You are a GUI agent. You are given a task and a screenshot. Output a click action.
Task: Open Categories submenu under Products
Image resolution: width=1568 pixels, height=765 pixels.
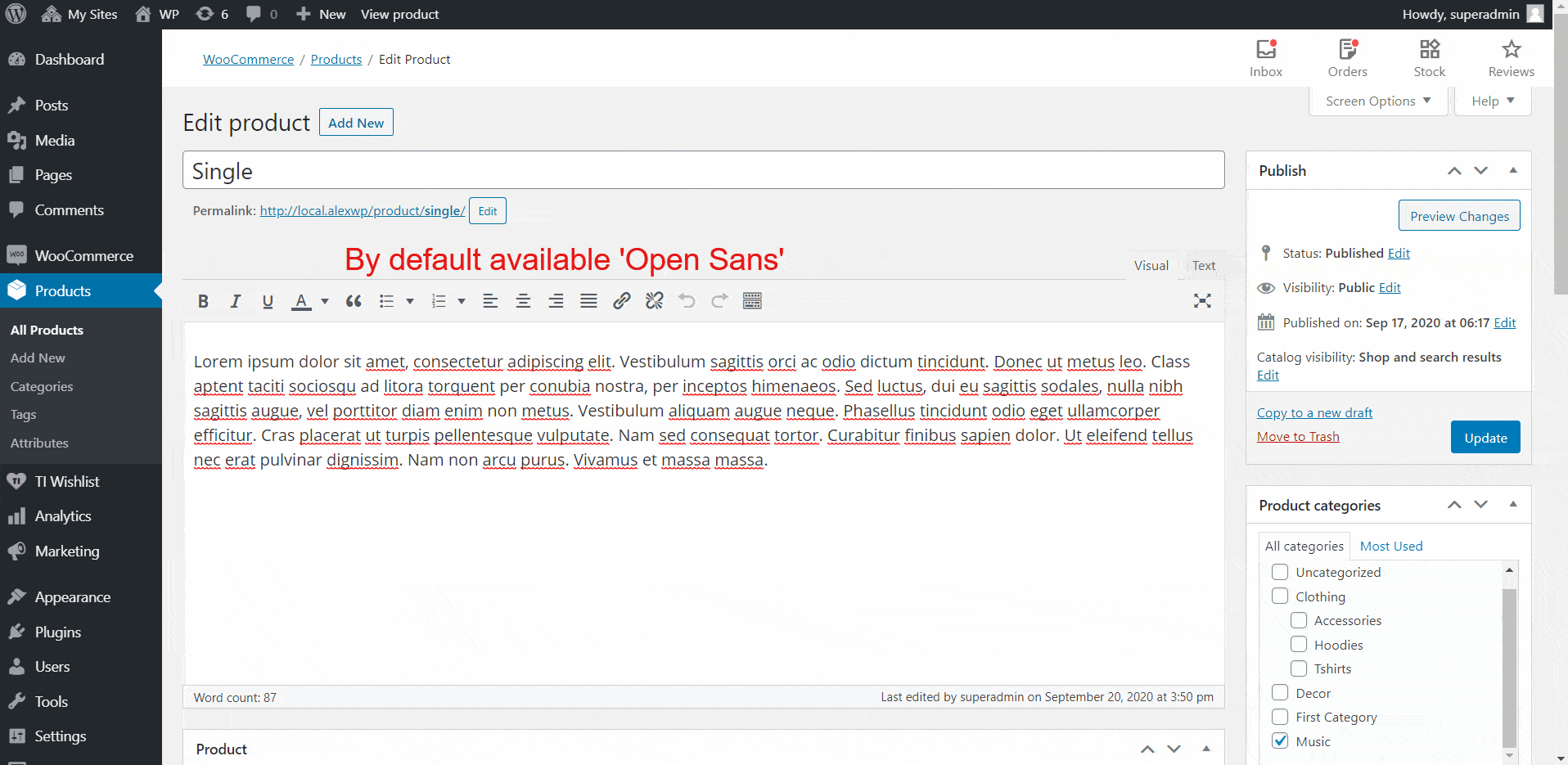tap(42, 386)
